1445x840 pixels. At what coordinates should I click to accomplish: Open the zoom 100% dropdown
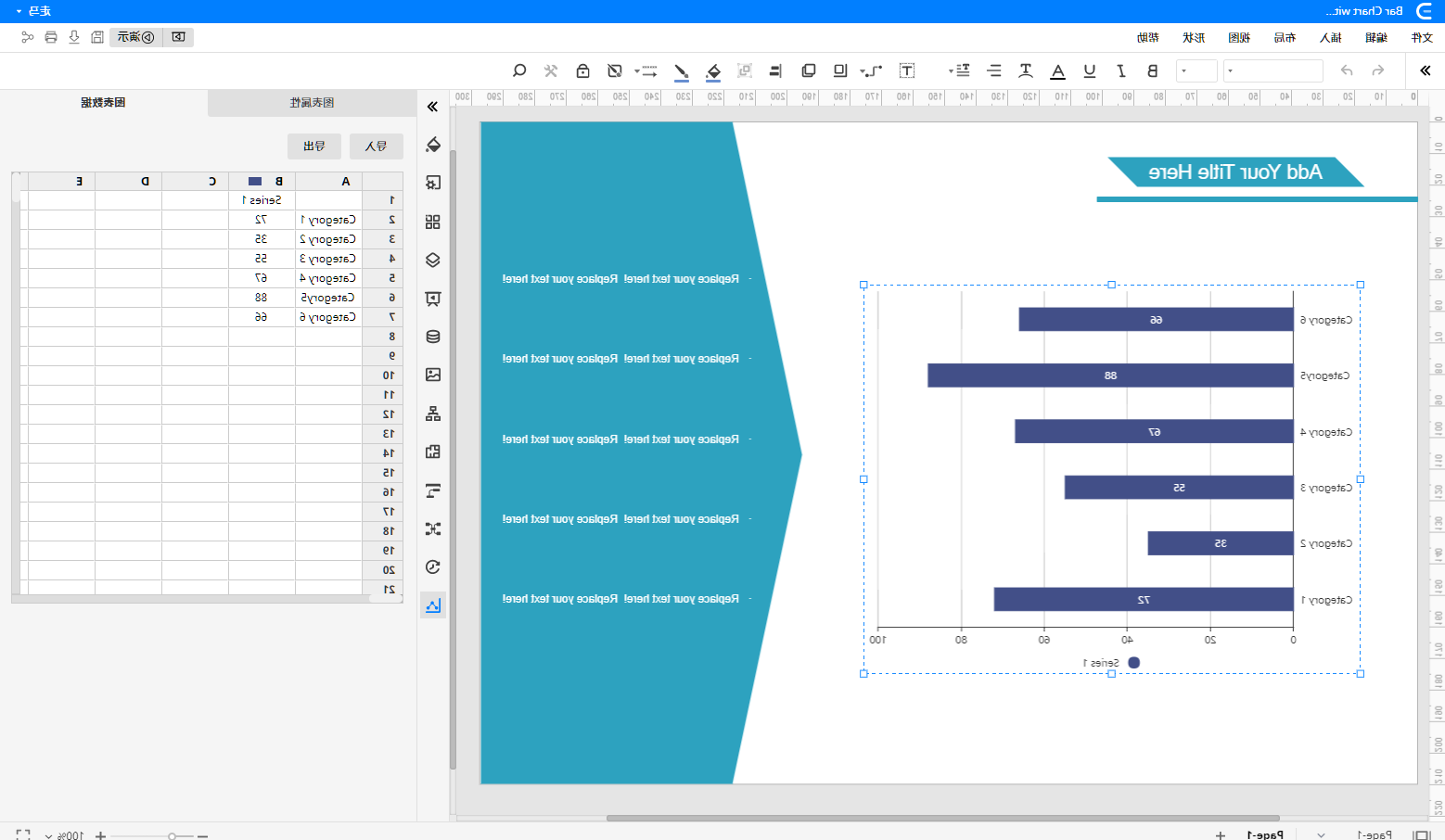click(66, 835)
